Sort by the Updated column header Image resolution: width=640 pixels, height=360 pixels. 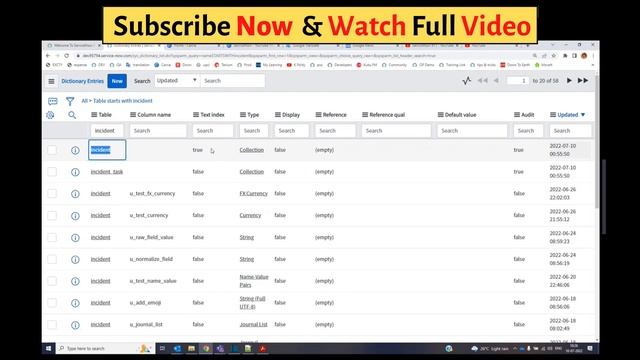point(568,115)
